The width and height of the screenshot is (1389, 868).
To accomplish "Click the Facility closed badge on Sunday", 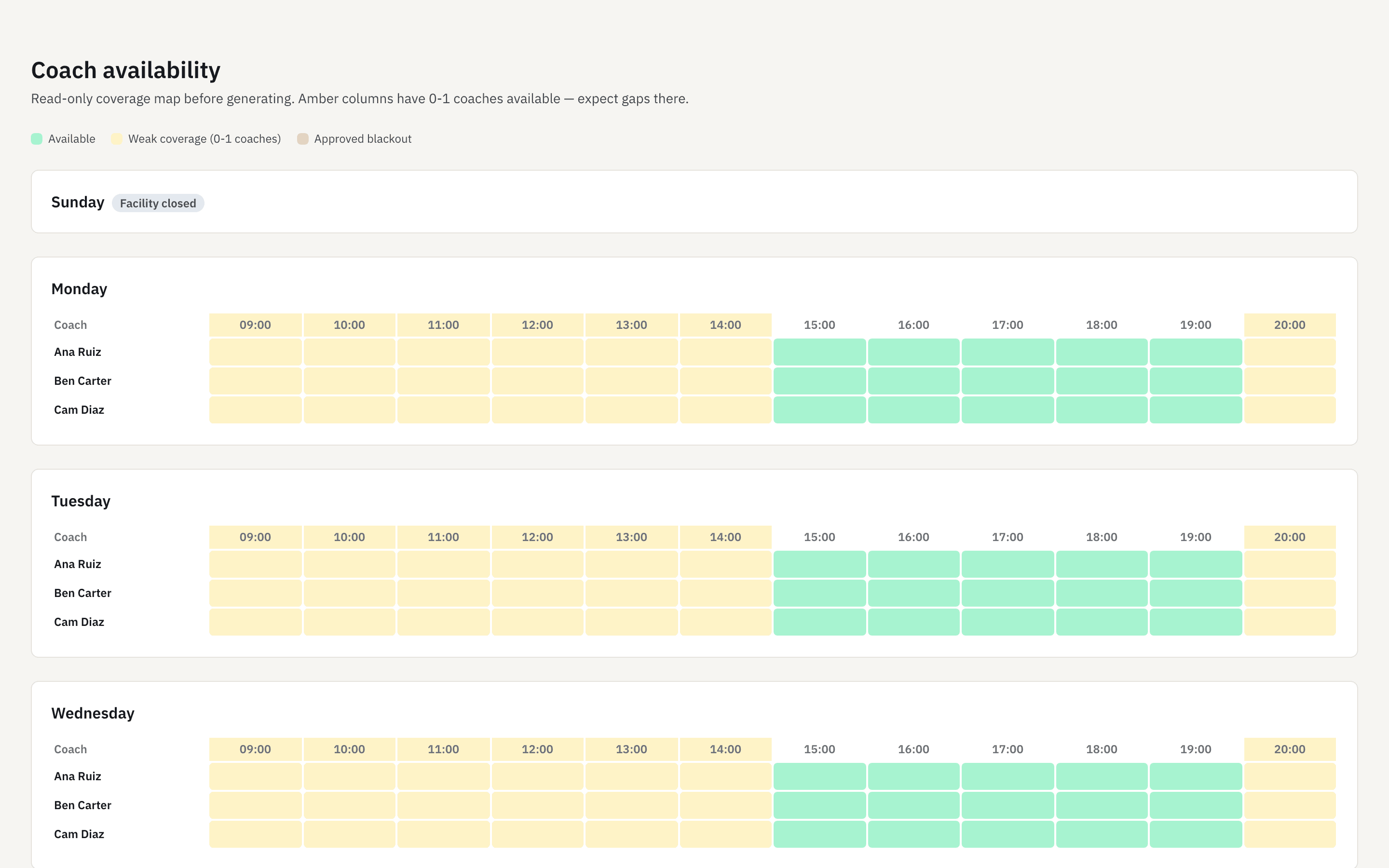I will pos(158,203).
